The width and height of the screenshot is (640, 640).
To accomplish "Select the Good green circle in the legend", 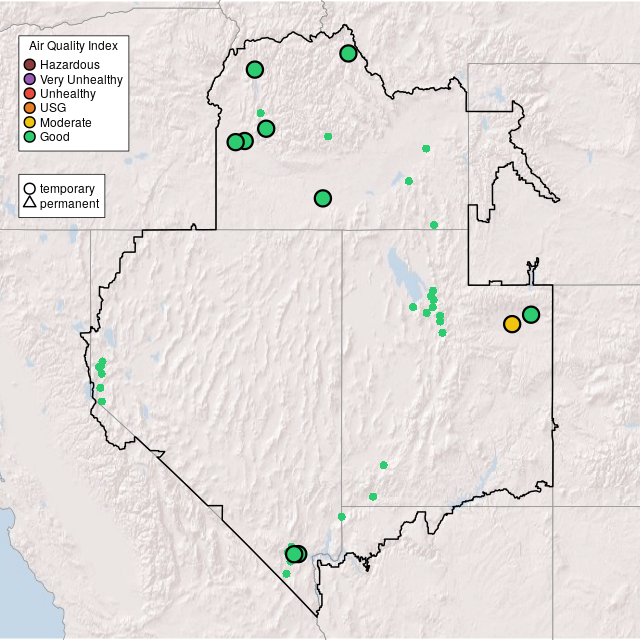I will pos(30,137).
